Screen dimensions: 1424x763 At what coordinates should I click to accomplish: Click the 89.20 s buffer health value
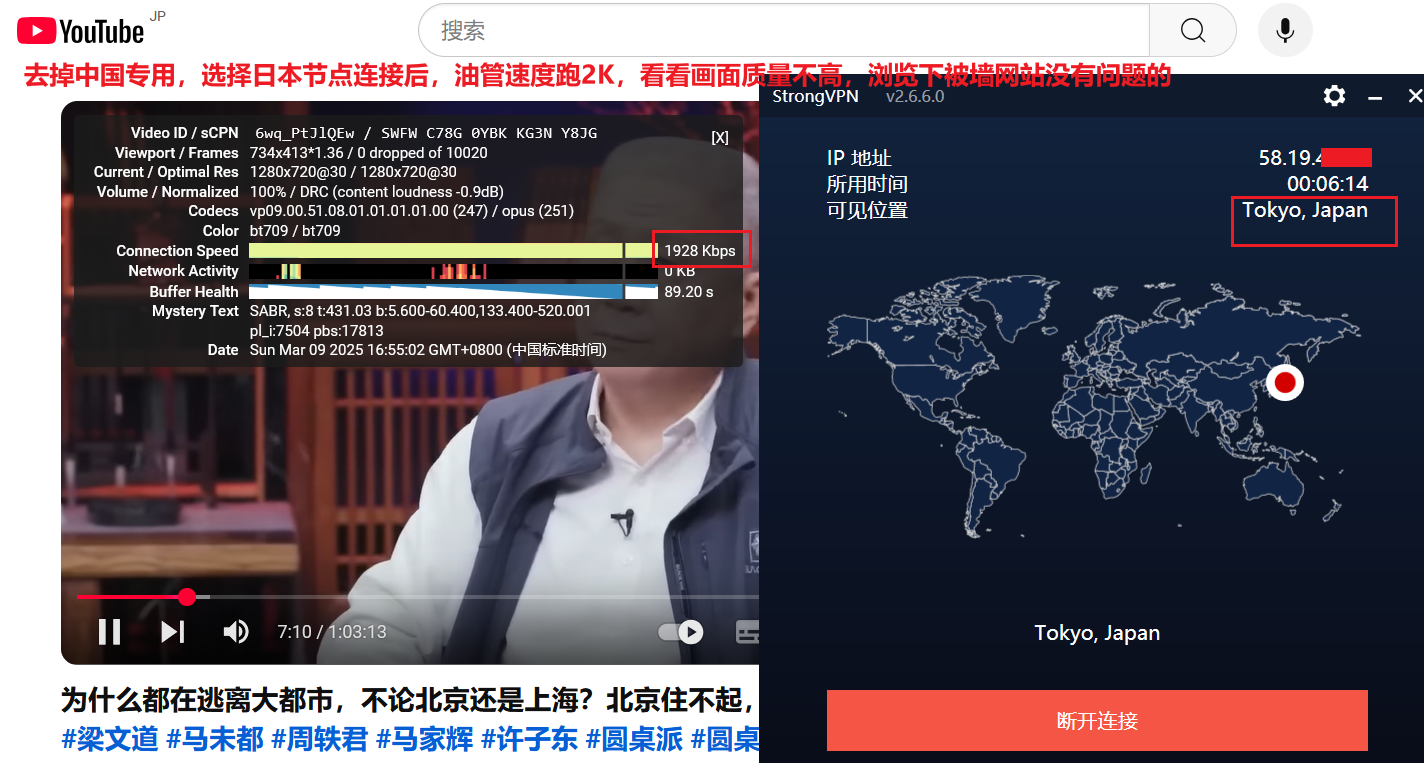(689, 292)
